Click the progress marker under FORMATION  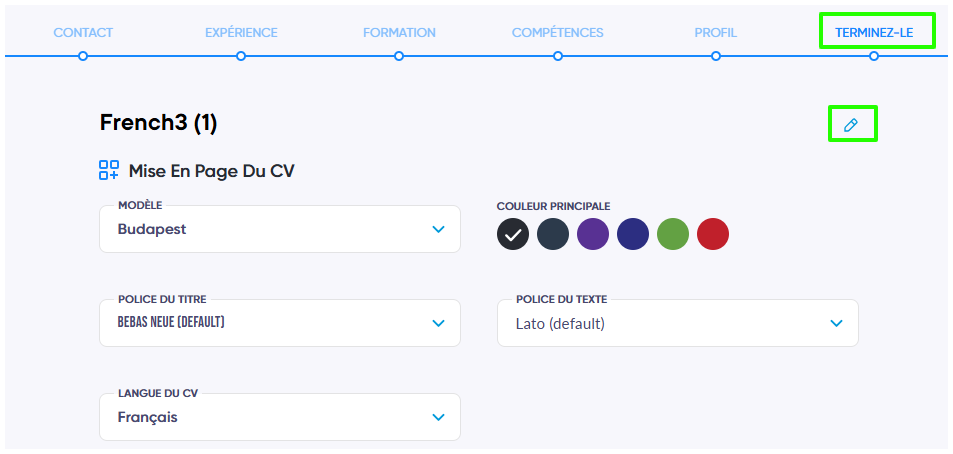click(399, 56)
